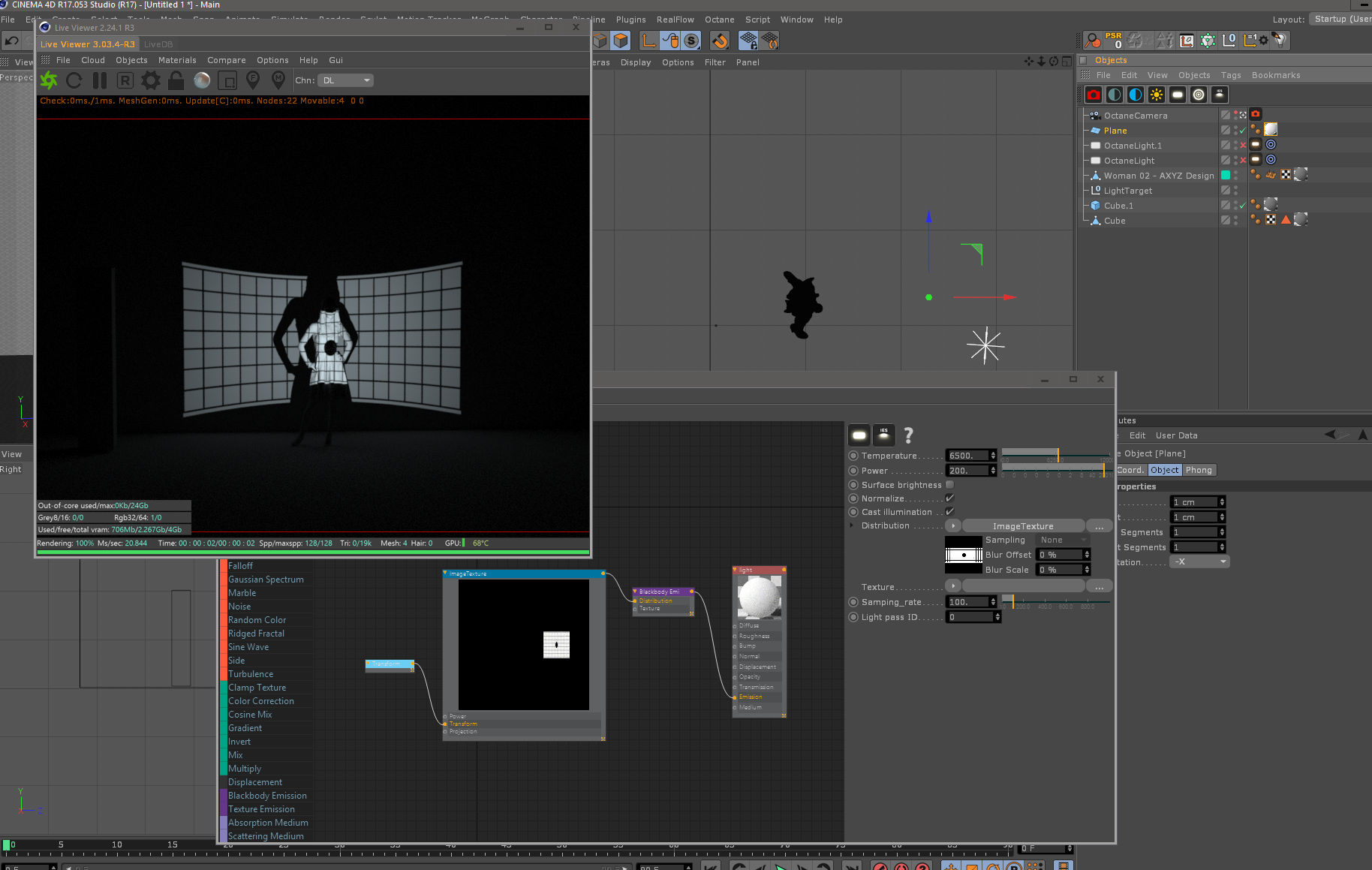
Task: Uncheck the Normalize checkbox
Action: pos(949,498)
